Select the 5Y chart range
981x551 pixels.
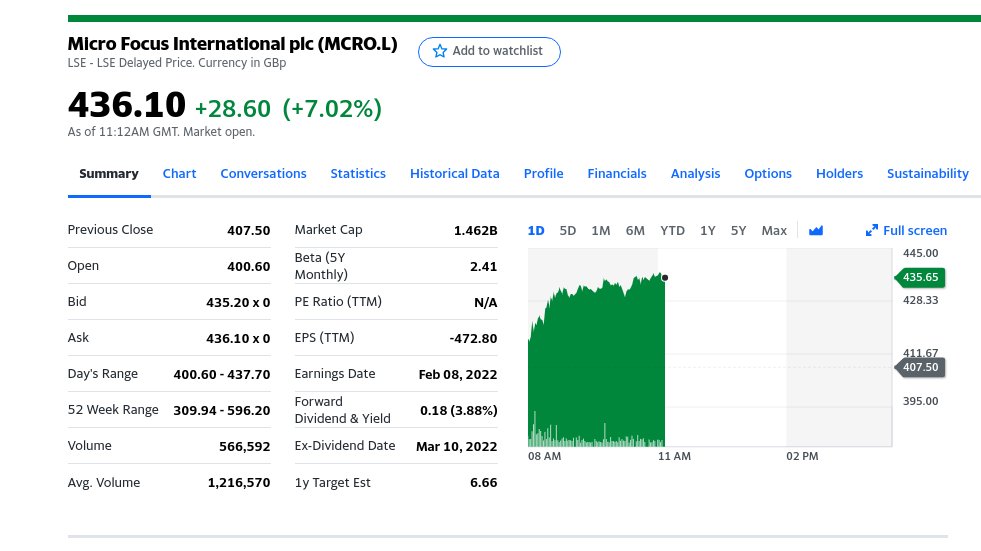[738, 231]
